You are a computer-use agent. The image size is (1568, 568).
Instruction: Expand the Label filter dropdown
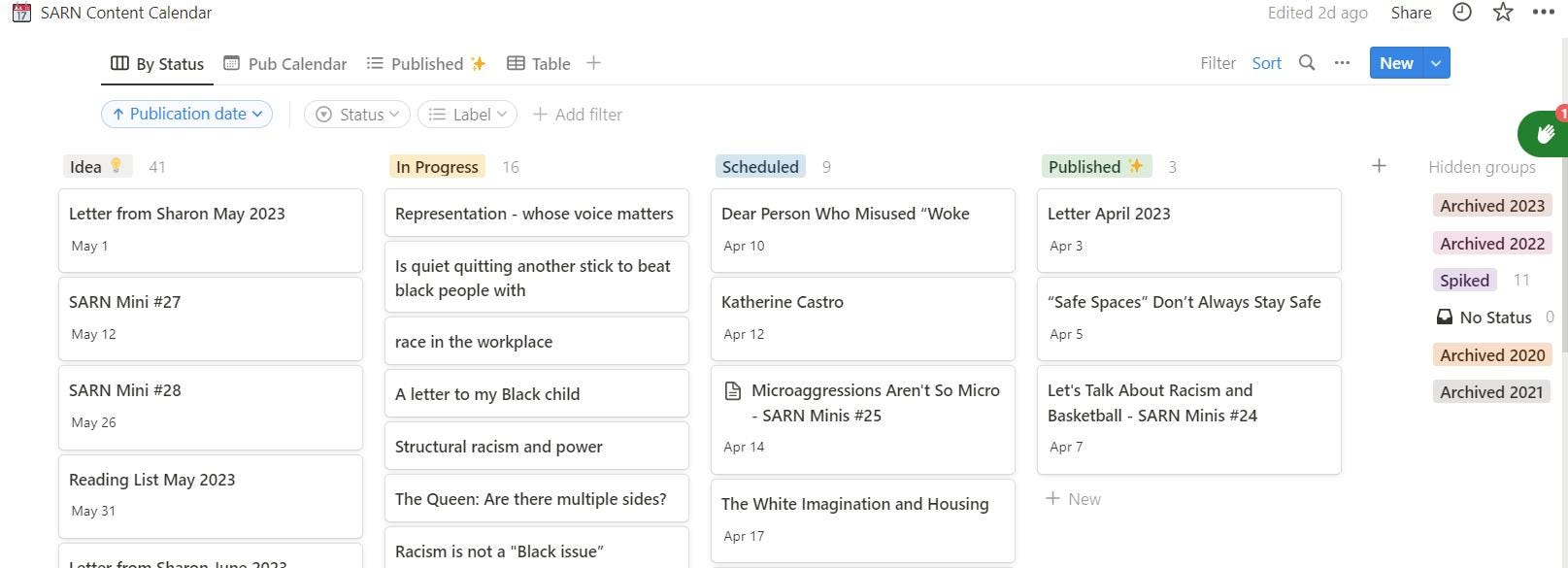467,115
